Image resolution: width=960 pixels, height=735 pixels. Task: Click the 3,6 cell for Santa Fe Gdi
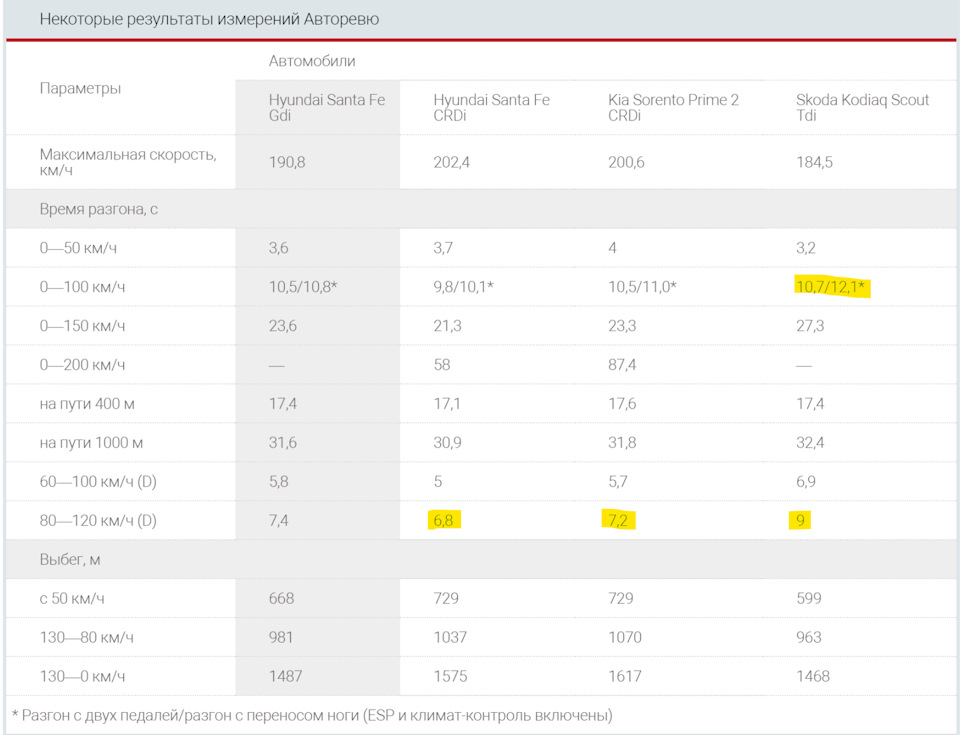coord(279,248)
